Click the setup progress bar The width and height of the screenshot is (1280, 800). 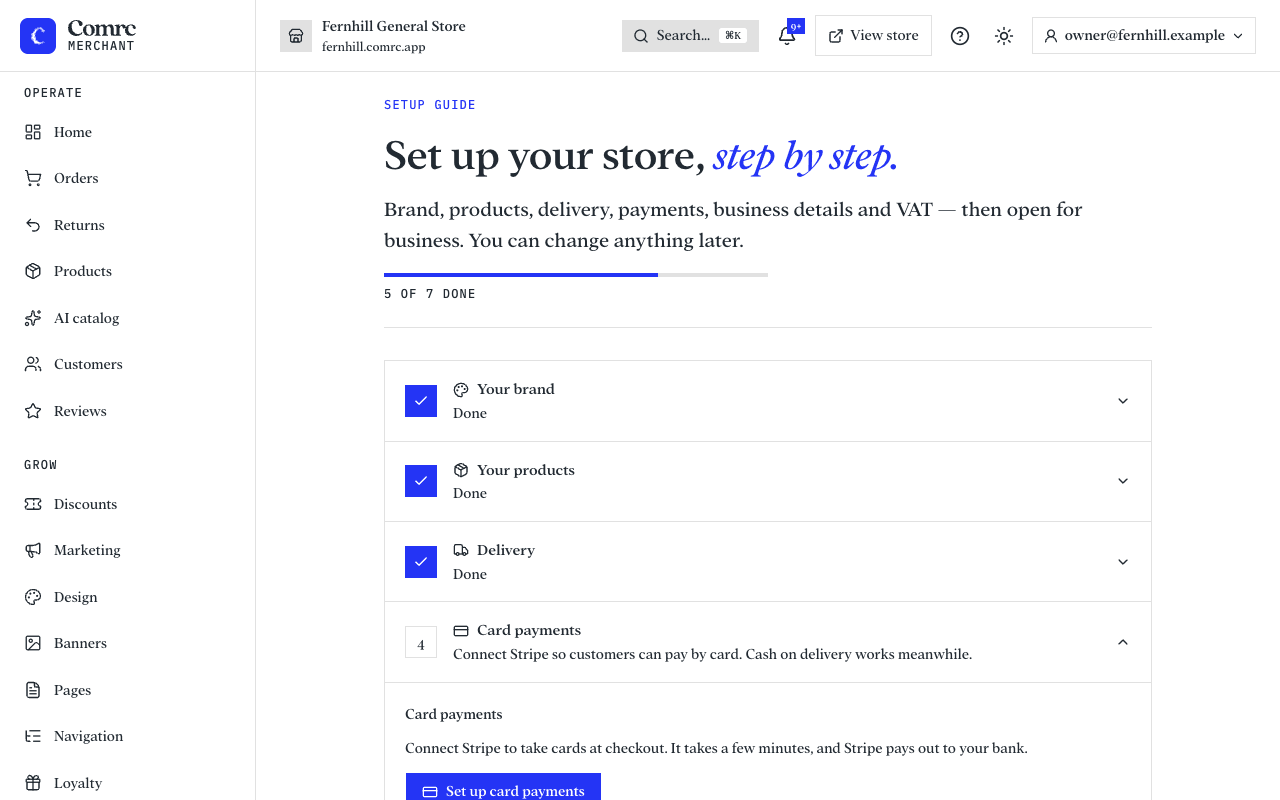tap(576, 275)
